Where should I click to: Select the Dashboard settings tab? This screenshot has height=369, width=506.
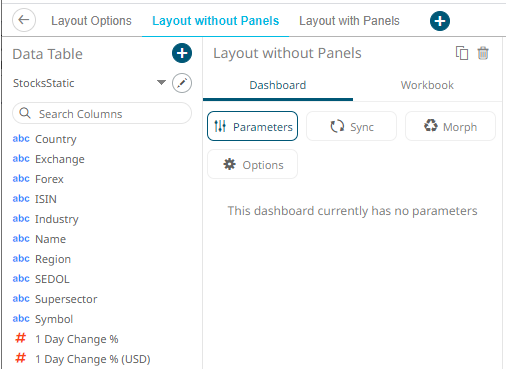278,85
